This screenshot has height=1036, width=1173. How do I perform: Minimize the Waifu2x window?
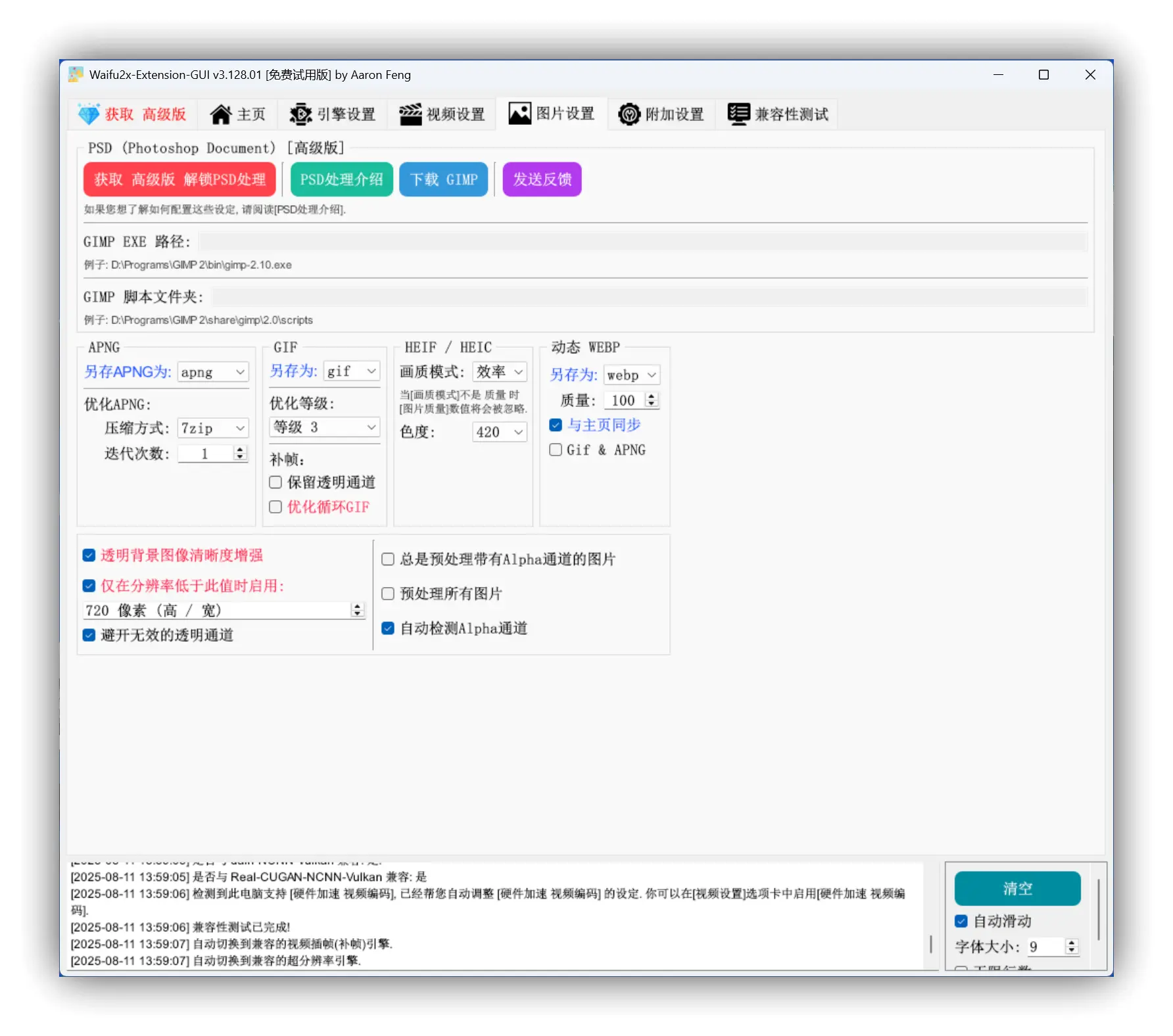[x=998, y=75]
